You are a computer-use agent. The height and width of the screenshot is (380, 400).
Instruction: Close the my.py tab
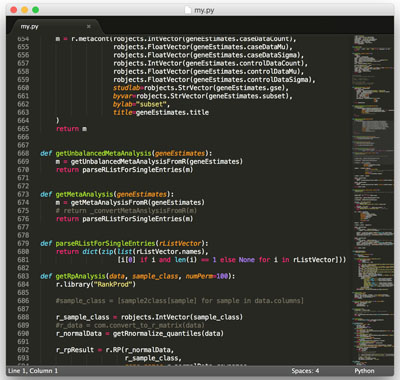89,26
